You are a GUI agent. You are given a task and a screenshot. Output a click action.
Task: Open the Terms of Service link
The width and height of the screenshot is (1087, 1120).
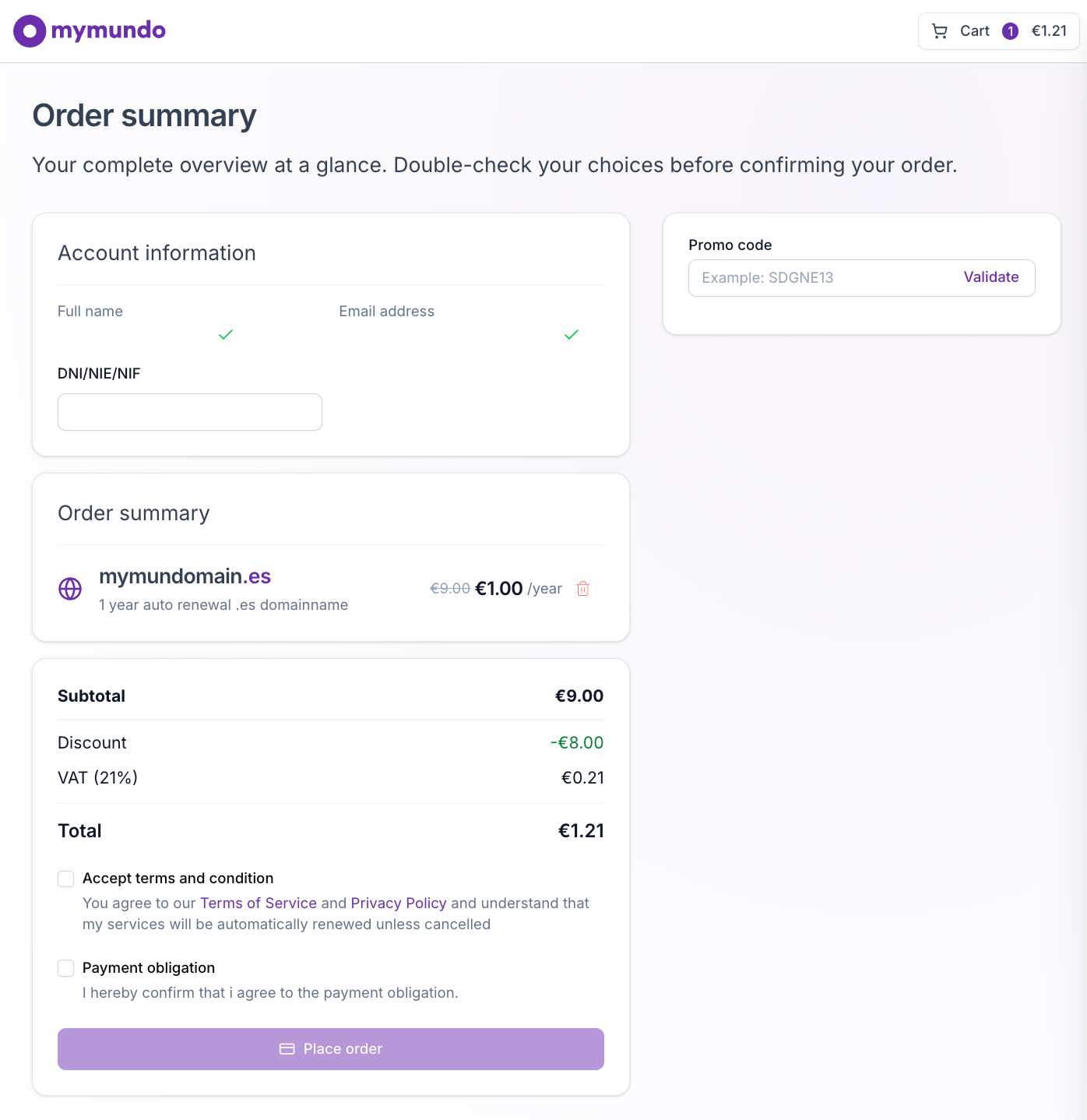click(259, 903)
